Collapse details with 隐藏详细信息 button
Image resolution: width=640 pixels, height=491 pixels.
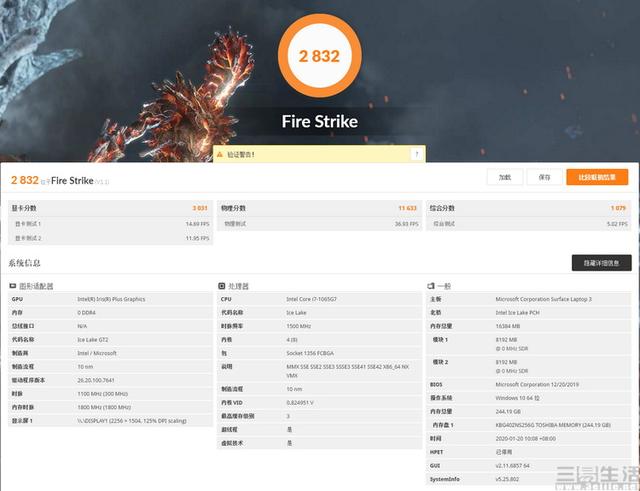[601, 262]
